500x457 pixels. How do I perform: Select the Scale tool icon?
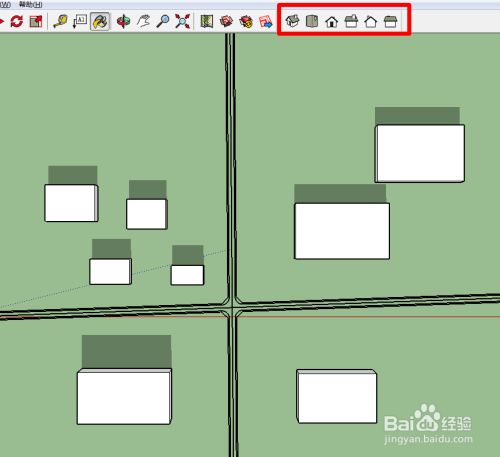point(36,21)
